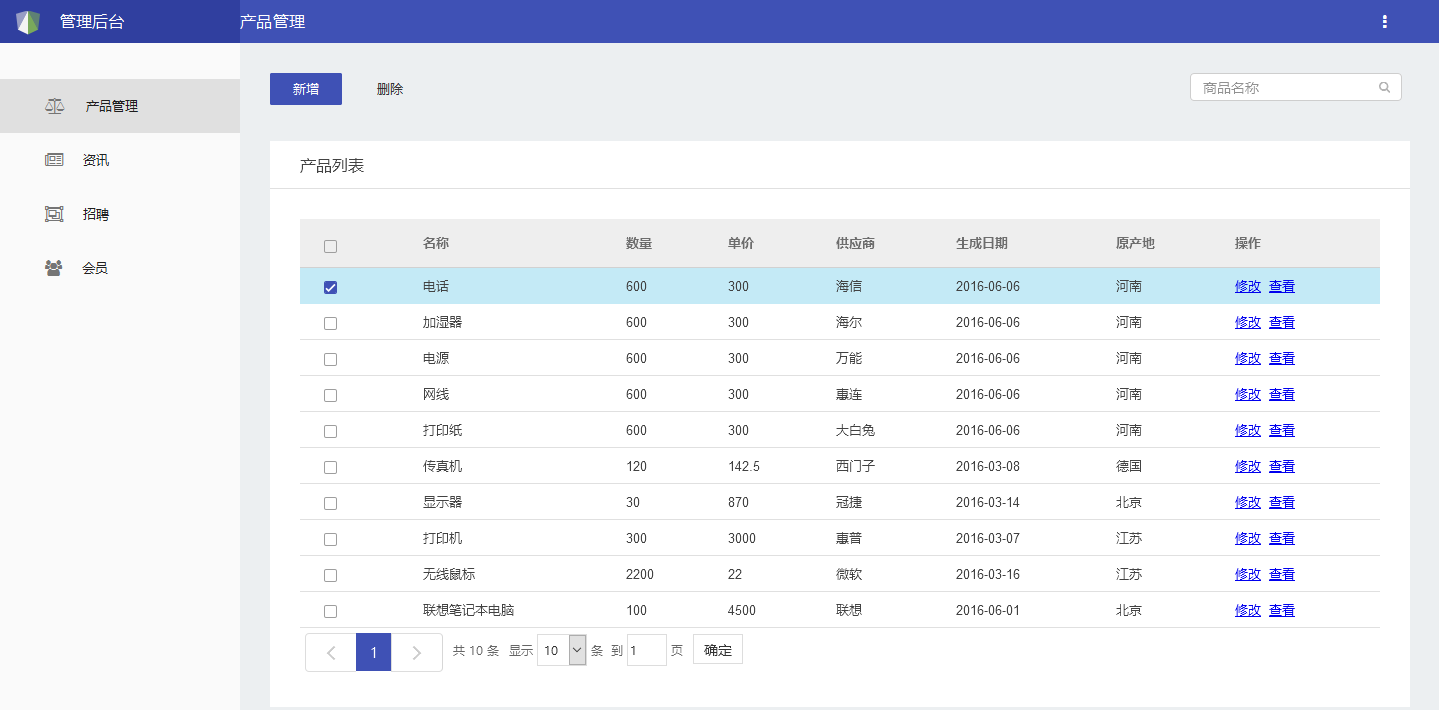Go to next page arrow
The height and width of the screenshot is (710, 1439).
point(417,652)
